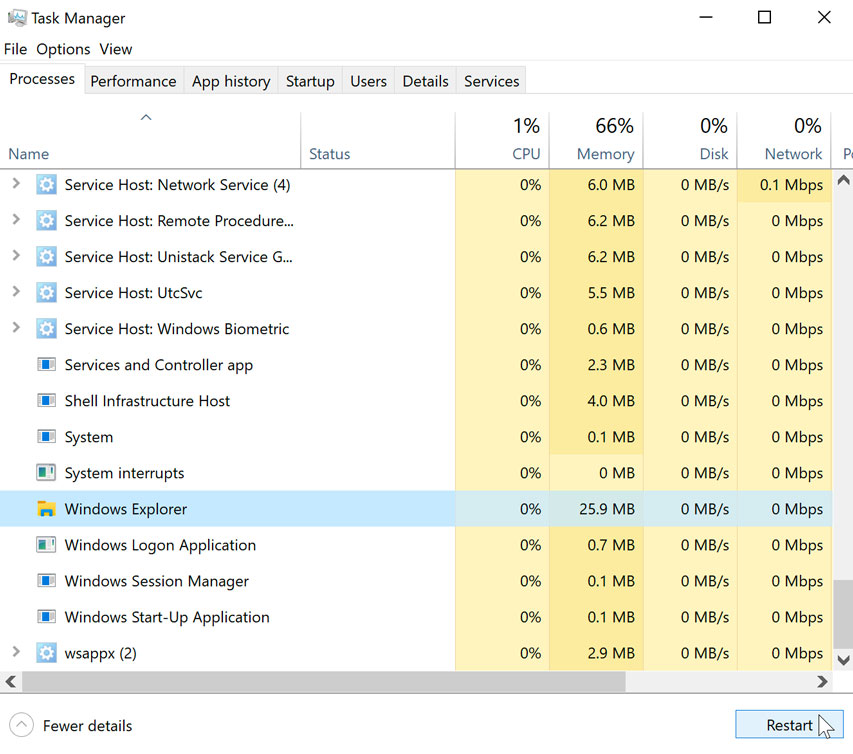Click the Task Manager icon in the title bar
Image resolution: width=853 pixels, height=754 pixels.
pos(16,17)
